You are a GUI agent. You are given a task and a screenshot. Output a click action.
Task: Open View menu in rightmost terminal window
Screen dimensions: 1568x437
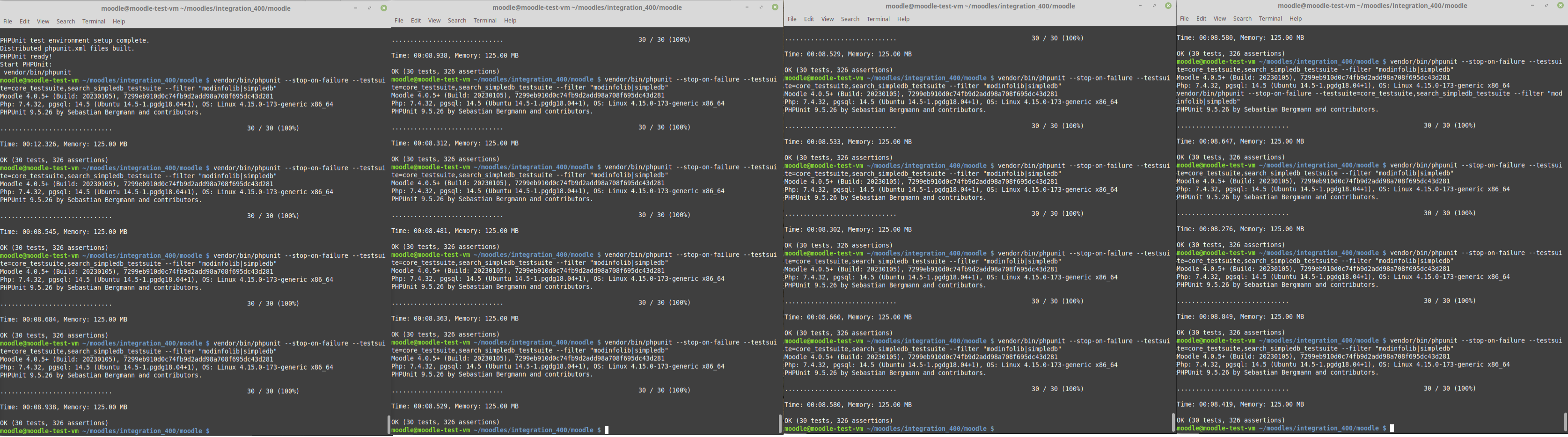click(x=1220, y=19)
